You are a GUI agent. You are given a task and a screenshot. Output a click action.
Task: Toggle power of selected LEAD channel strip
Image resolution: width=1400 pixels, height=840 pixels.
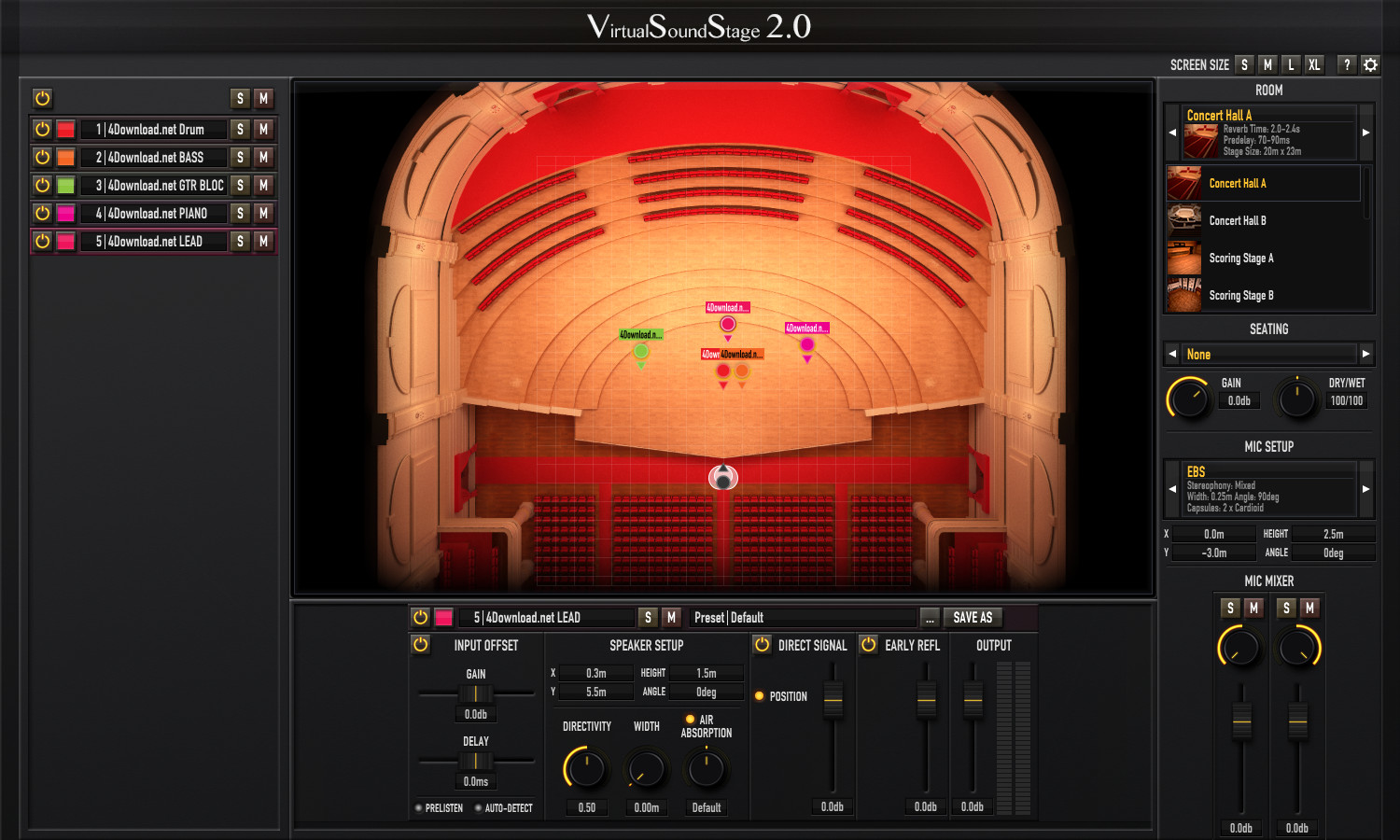(x=420, y=617)
